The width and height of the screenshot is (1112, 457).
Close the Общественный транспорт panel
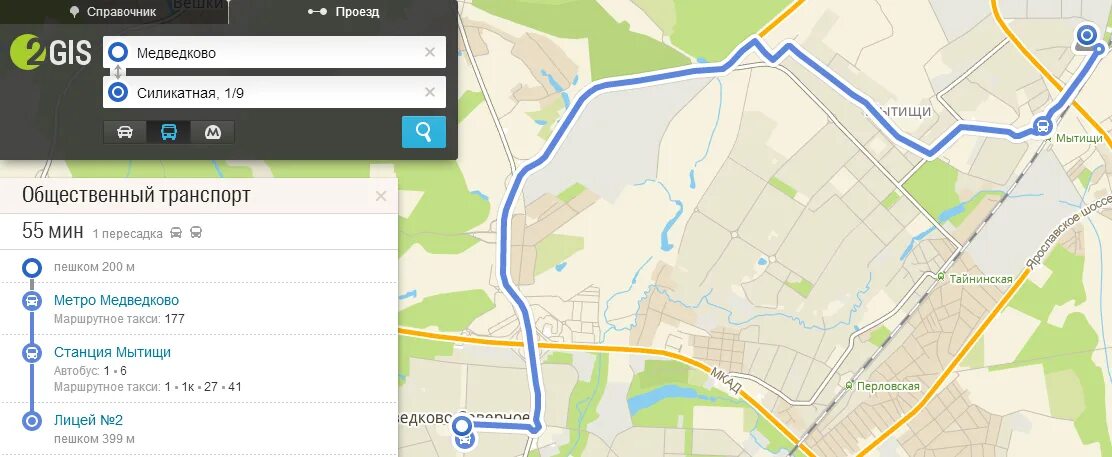[381, 197]
